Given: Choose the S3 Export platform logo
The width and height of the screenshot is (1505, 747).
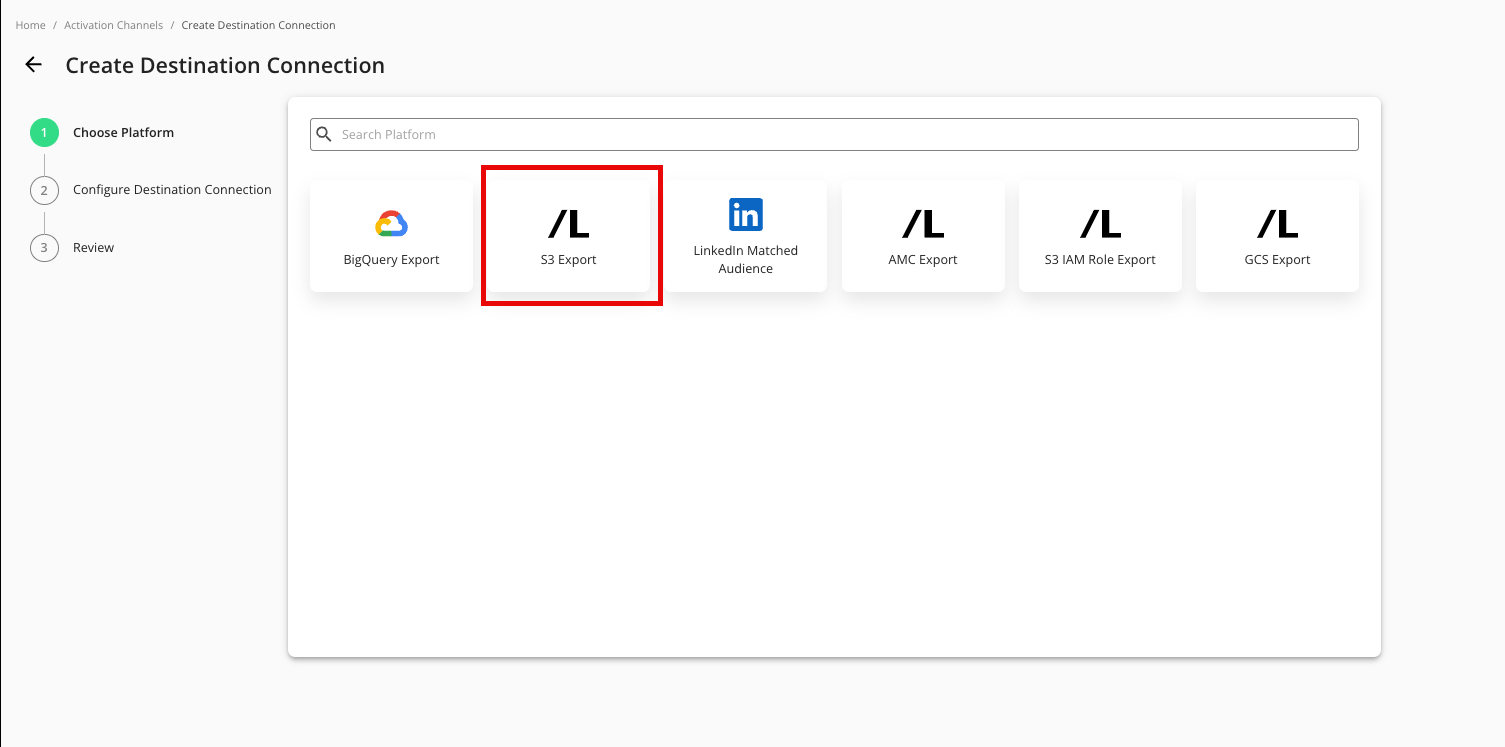Looking at the screenshot, I should click(x=569, y=225).
